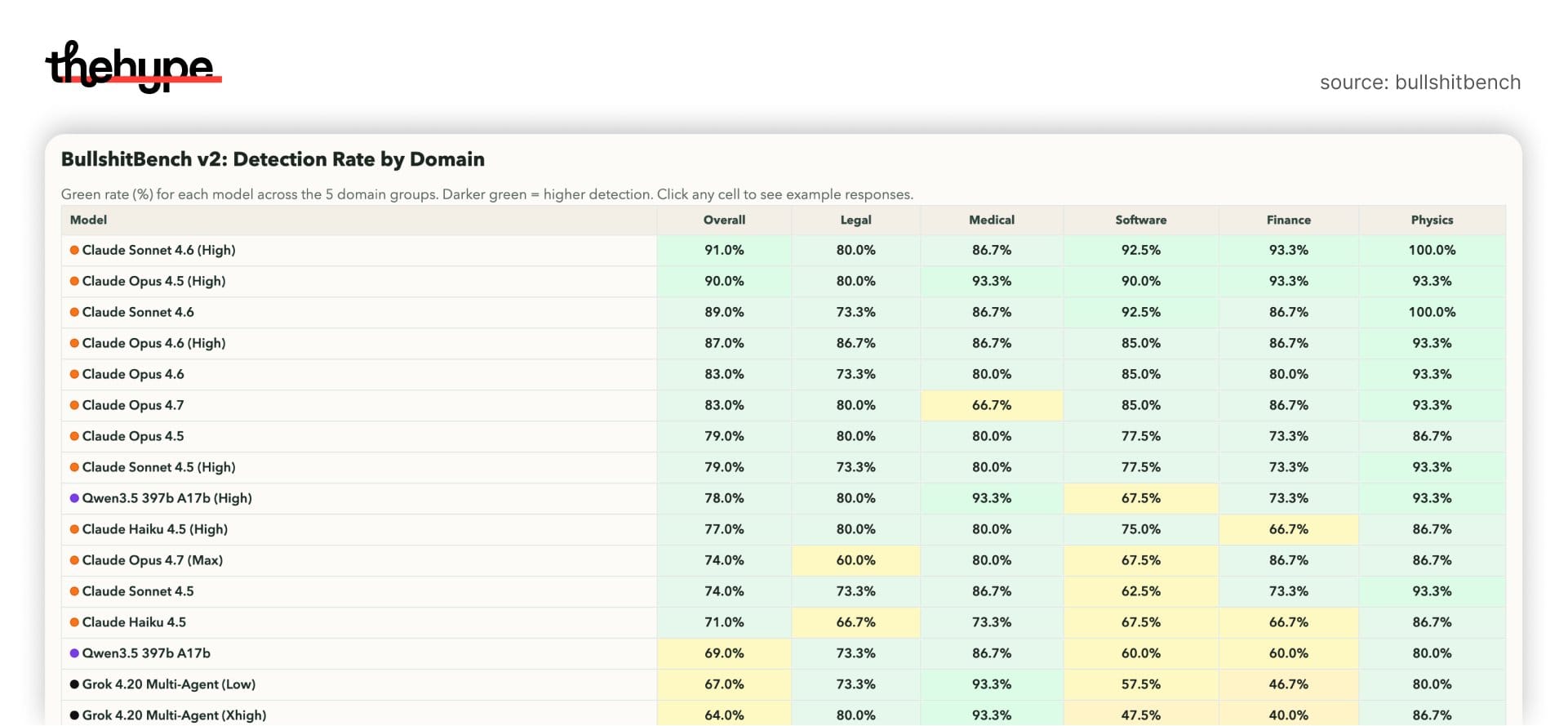
Task: Open Claude Opus 4.7 (Max) Legal 60.0% cell
Action: 855,561
